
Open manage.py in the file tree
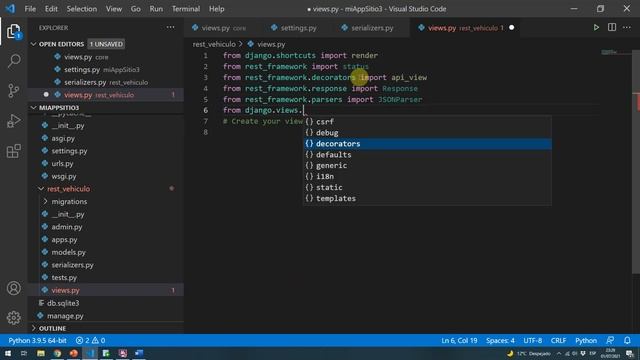[65, 316]
